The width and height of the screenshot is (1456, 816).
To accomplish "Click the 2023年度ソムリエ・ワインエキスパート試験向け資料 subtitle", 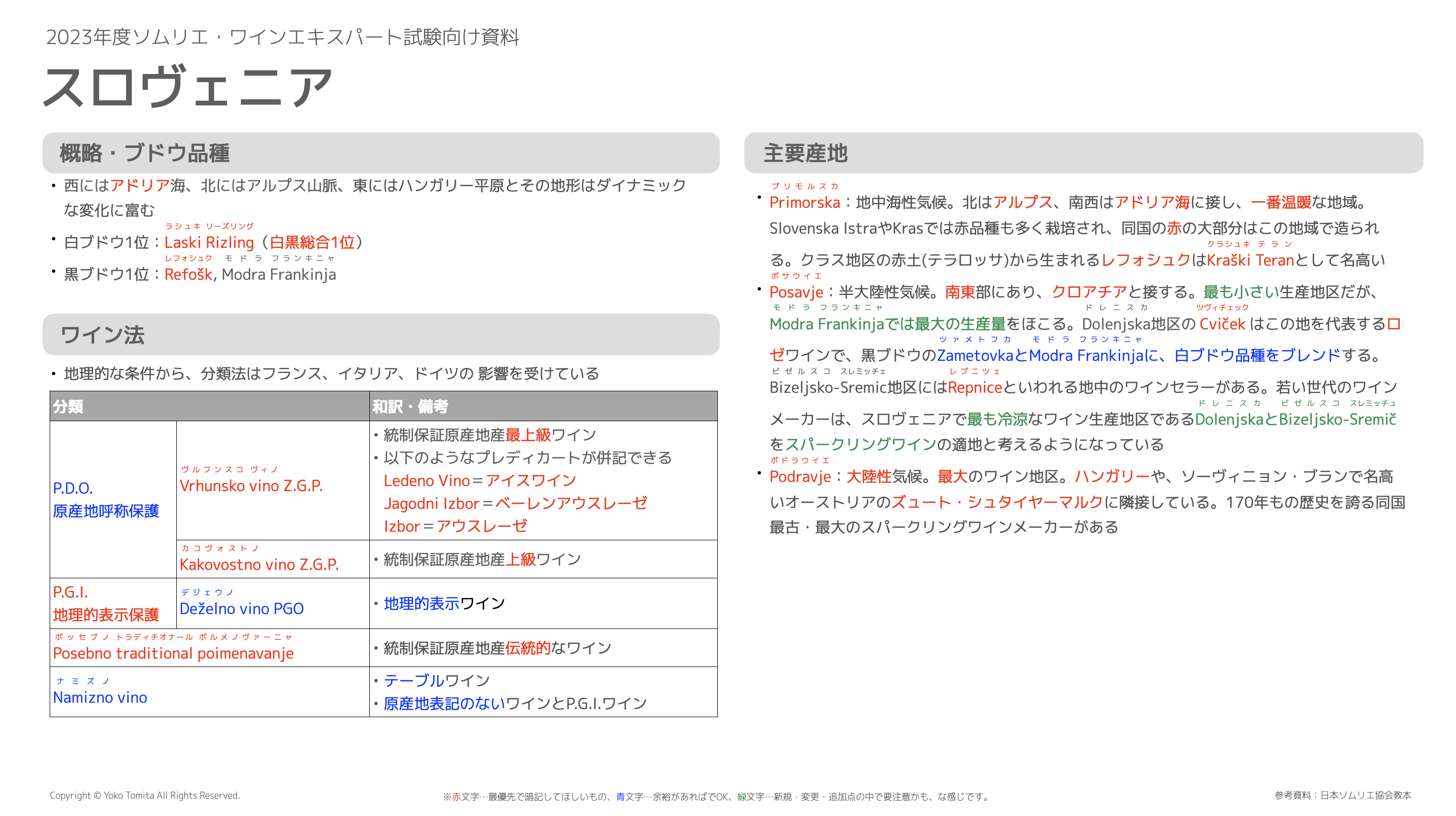I will (283, 38).
